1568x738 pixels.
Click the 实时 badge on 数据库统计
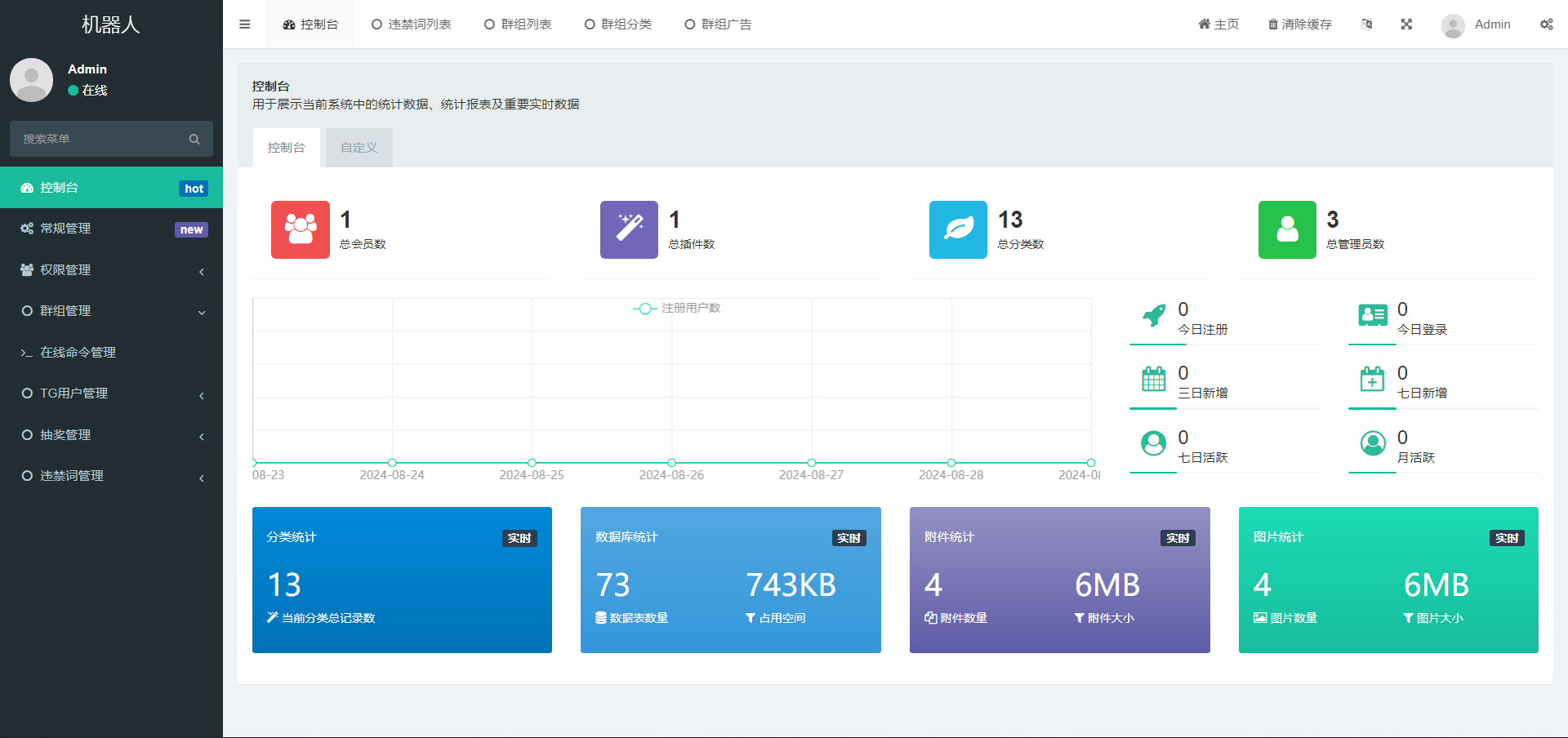(x=849, y=538)
